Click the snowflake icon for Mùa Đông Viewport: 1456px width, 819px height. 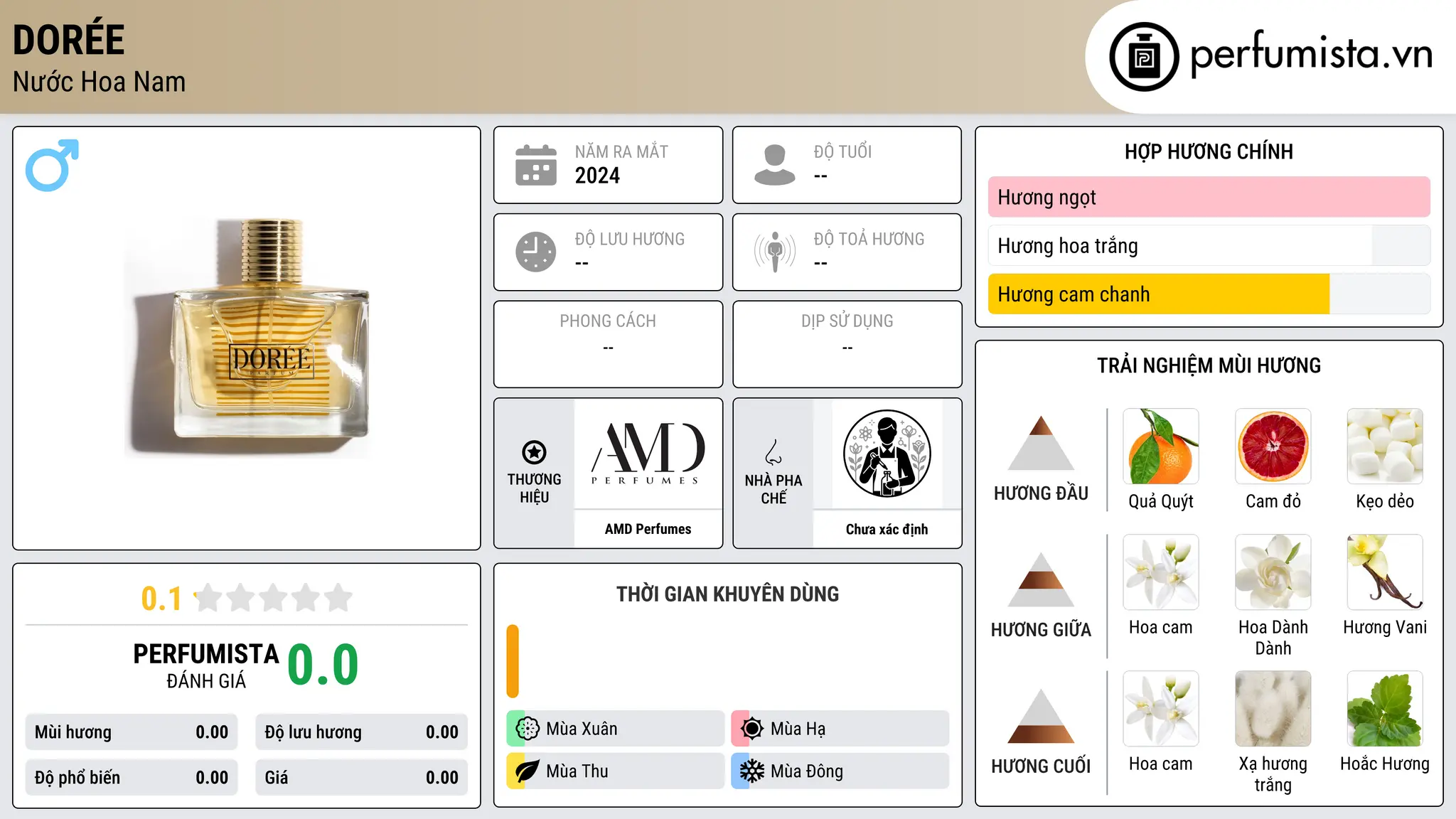pos(752,771)
